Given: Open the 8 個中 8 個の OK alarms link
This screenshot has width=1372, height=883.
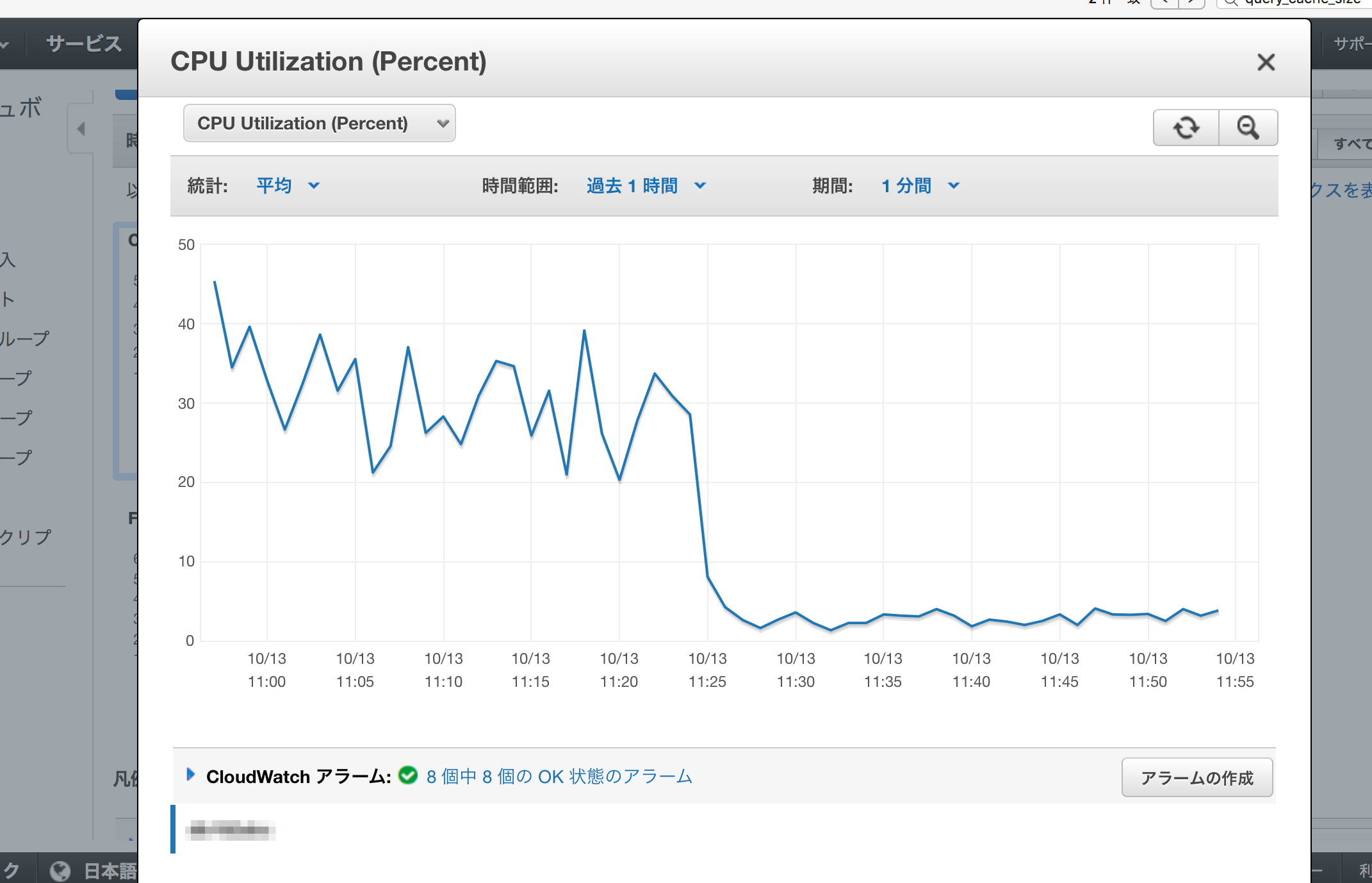Looking at the screenshot, I should pos(559,777).
